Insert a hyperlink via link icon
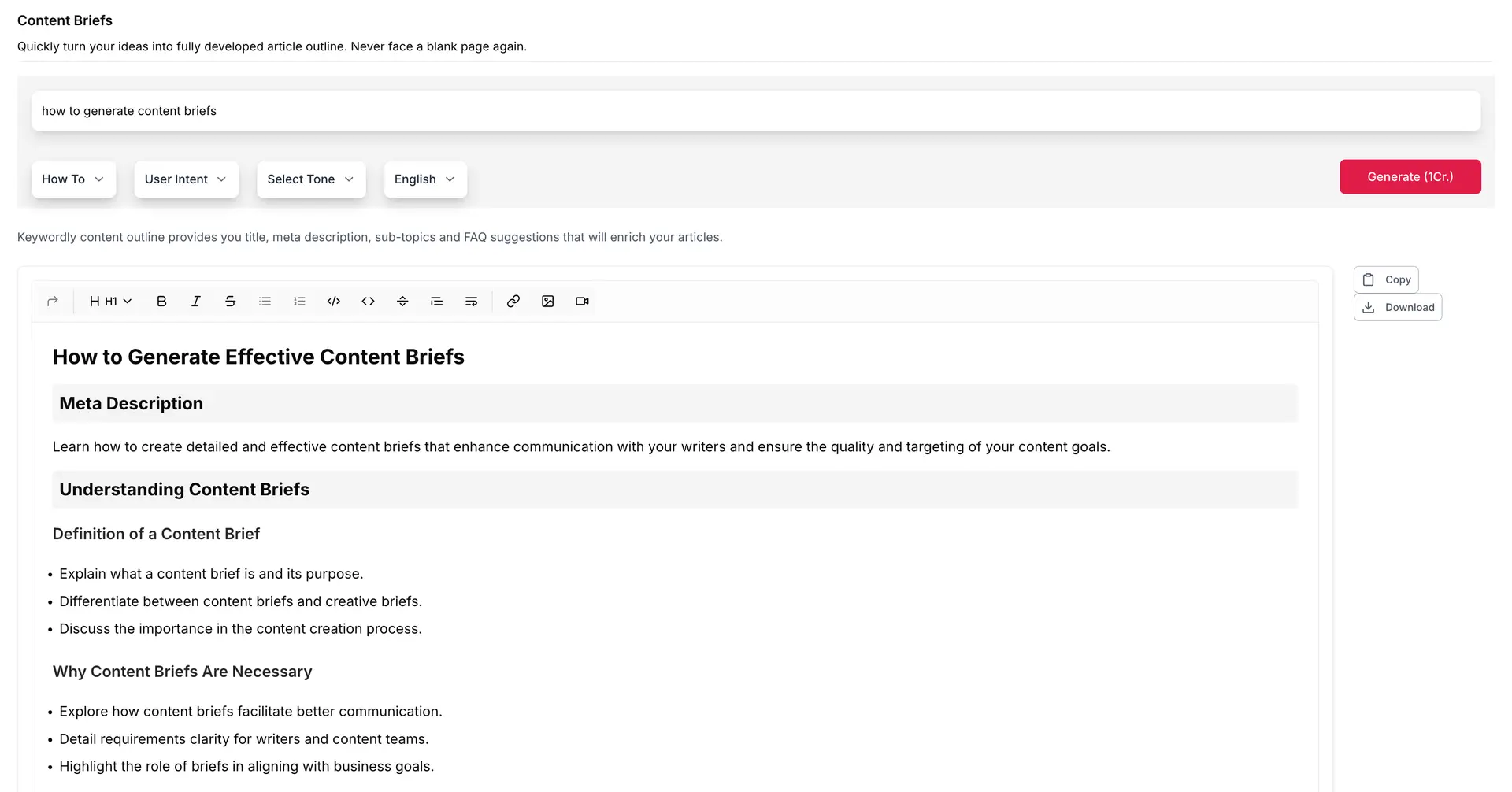This screenshot has height=792, width=1512. tap(513, 302)
